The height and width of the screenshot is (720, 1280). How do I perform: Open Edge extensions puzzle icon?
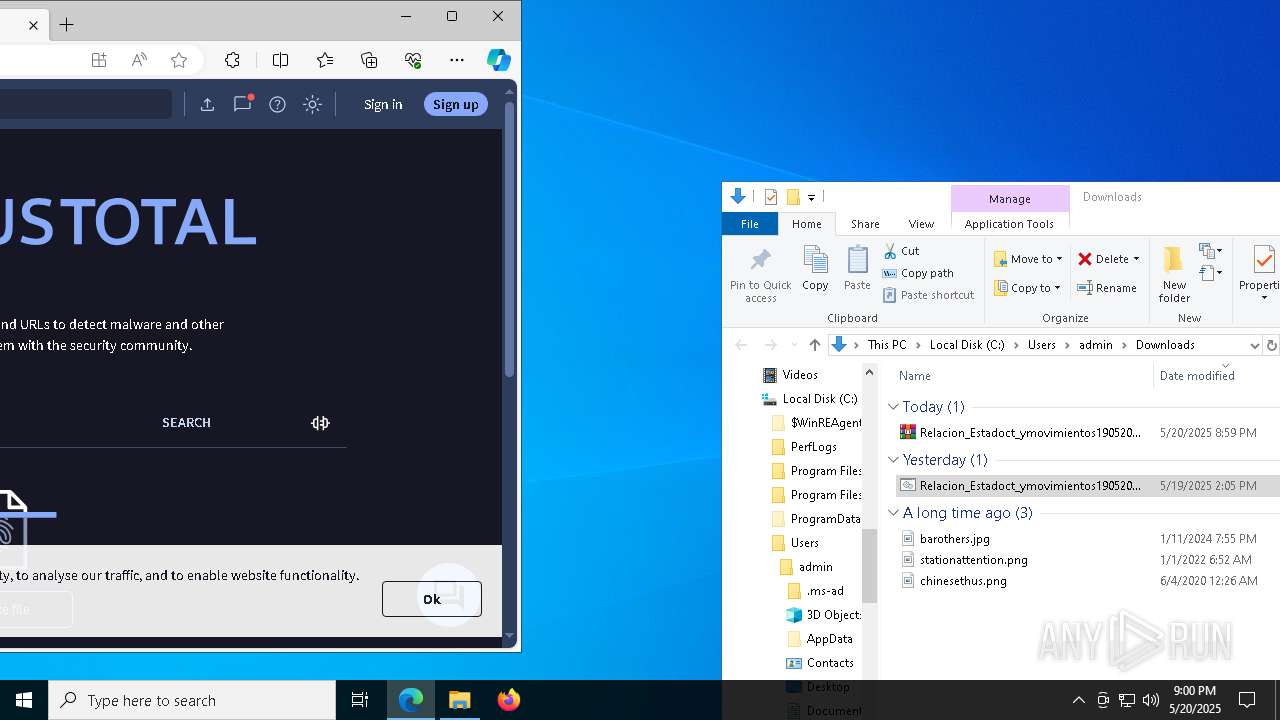click(x=232, y=60)
